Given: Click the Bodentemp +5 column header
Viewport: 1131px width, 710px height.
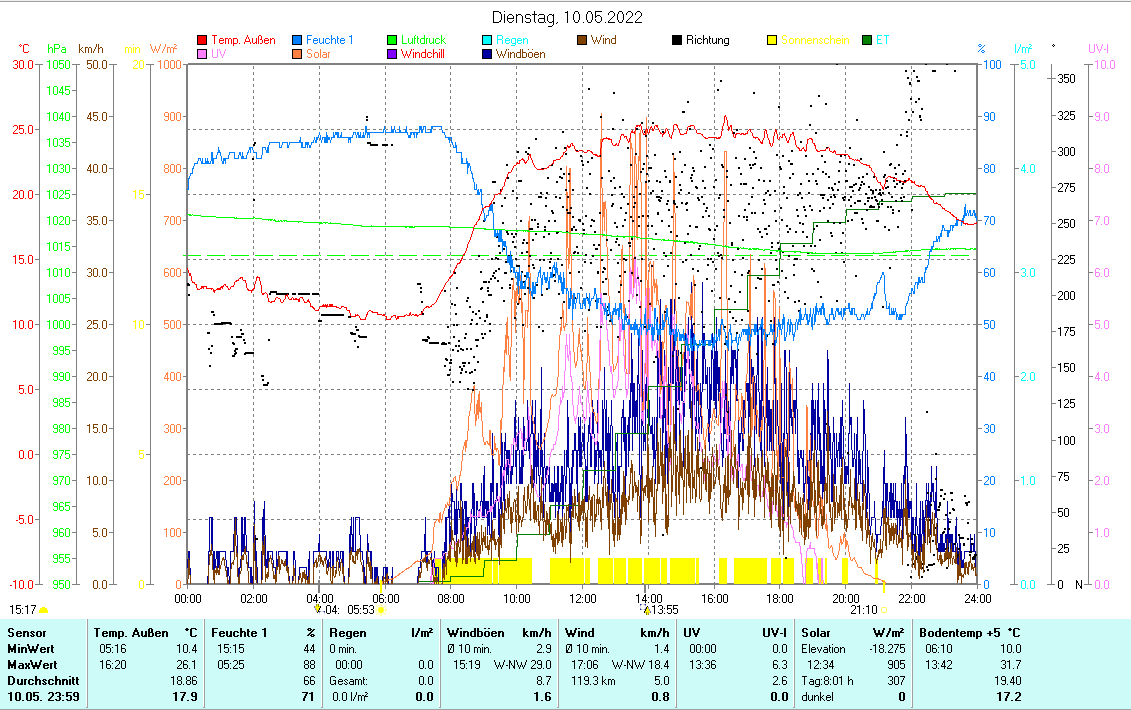Looking at the screenshot, I should pyautogui.click(x=969, y=633).
